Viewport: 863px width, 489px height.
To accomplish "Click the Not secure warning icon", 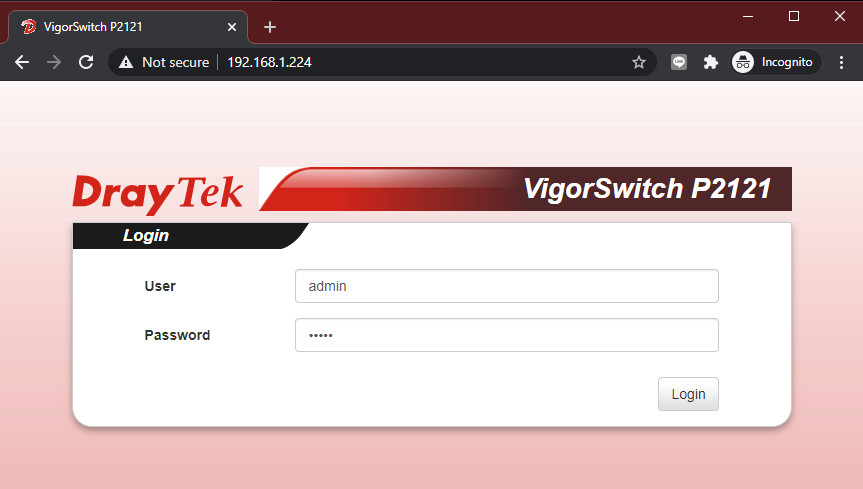I will point(126,62).
